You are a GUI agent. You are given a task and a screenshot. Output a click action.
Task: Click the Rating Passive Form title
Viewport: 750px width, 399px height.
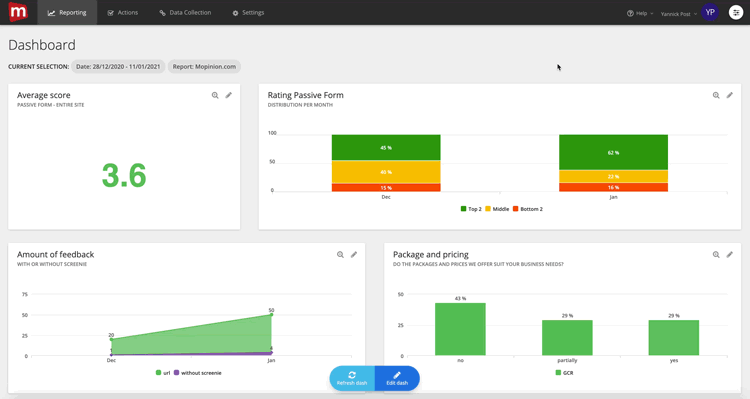click(x=306, y=95)
